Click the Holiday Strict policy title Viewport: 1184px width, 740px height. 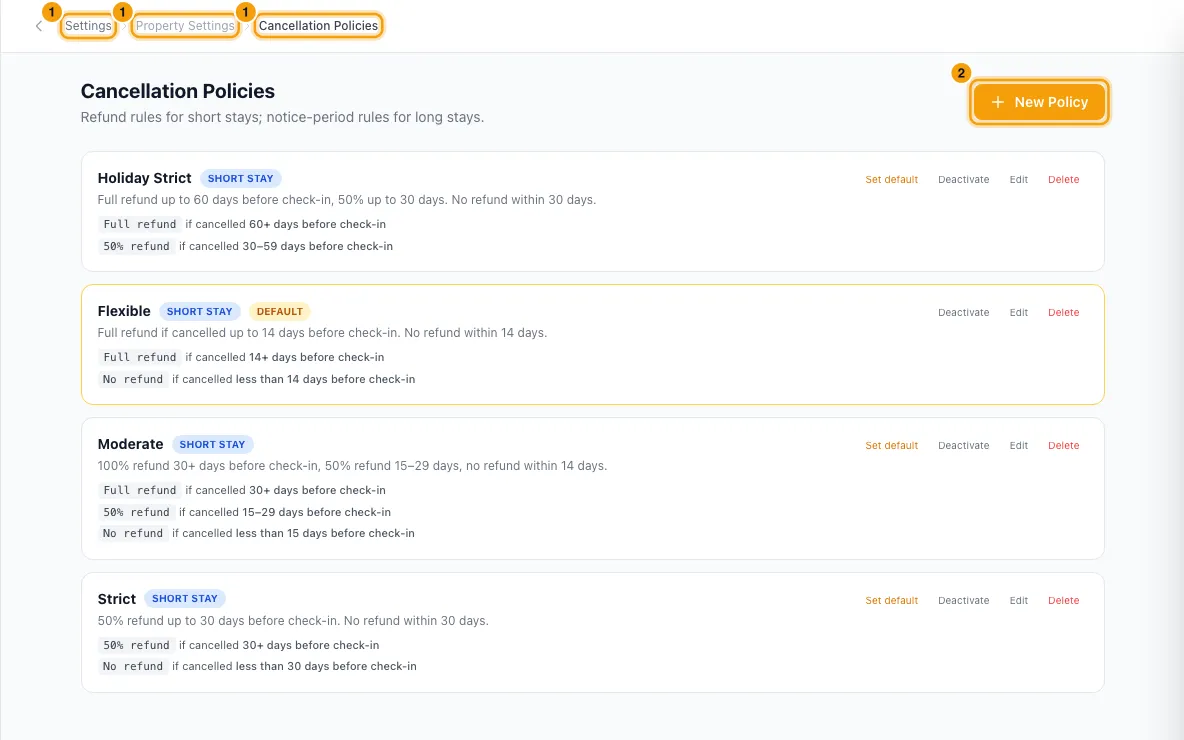144,178
